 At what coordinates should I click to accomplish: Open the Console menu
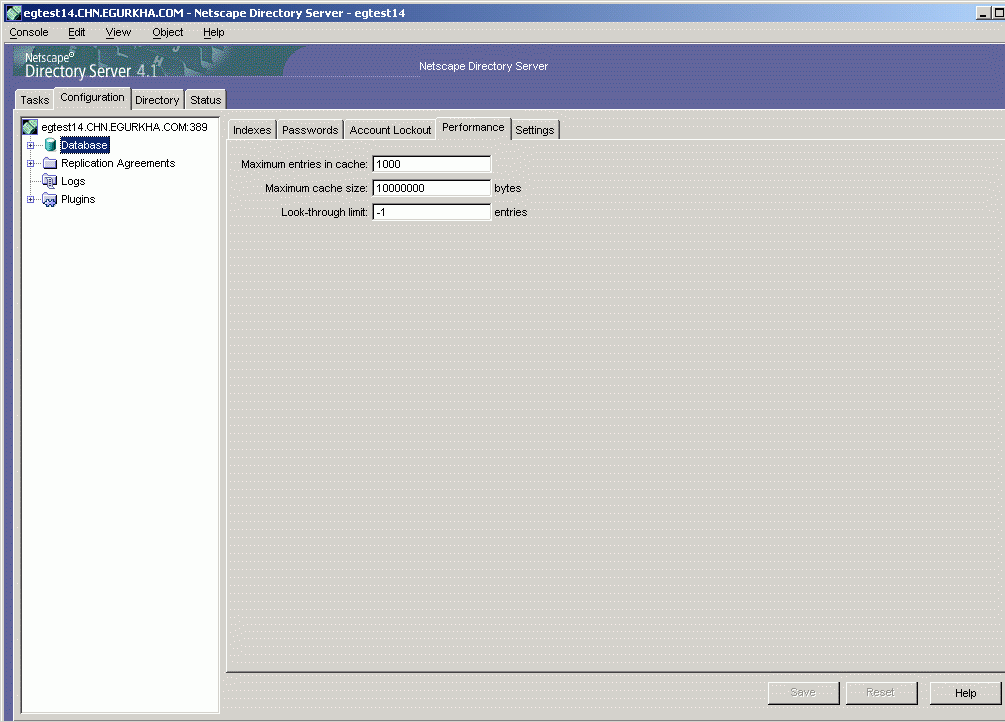(29, 32)
